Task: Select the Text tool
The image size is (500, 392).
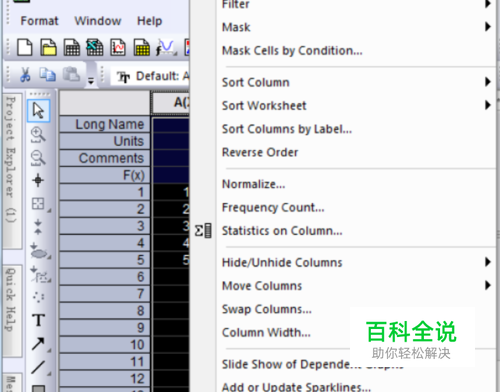Action: (38, 320)
